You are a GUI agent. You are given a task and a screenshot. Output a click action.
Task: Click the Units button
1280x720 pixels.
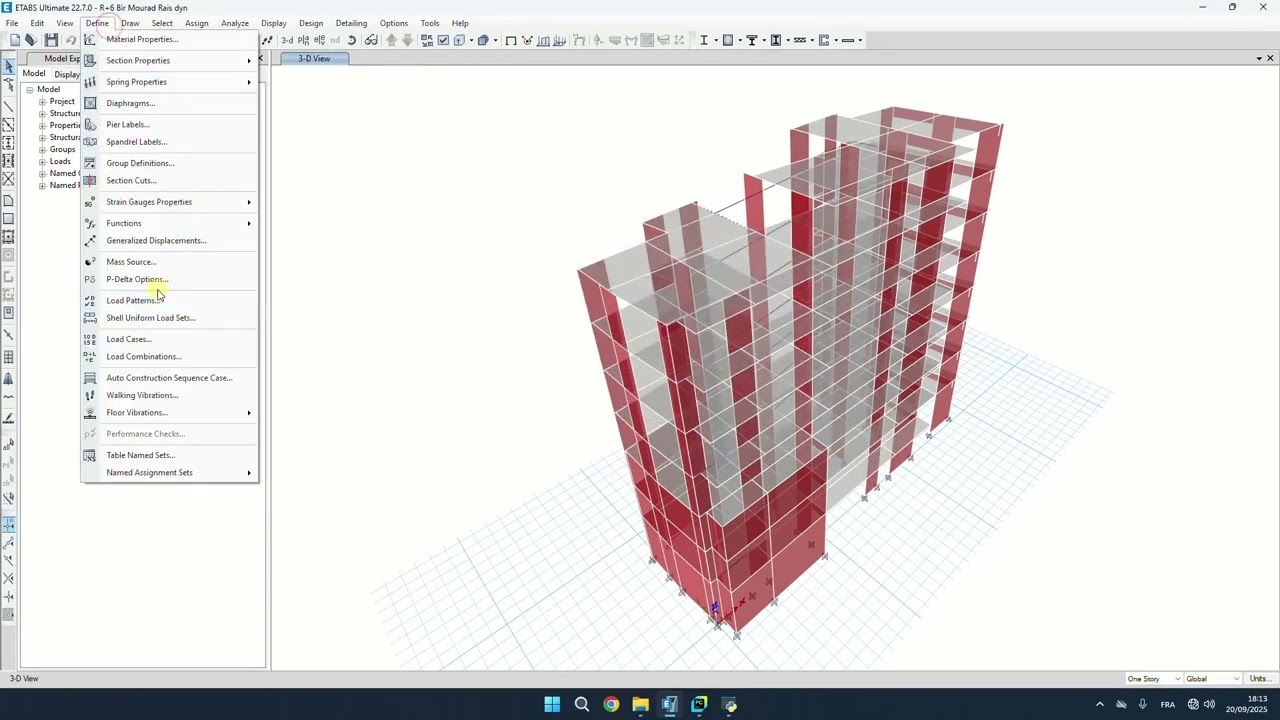coord(1260,679)
